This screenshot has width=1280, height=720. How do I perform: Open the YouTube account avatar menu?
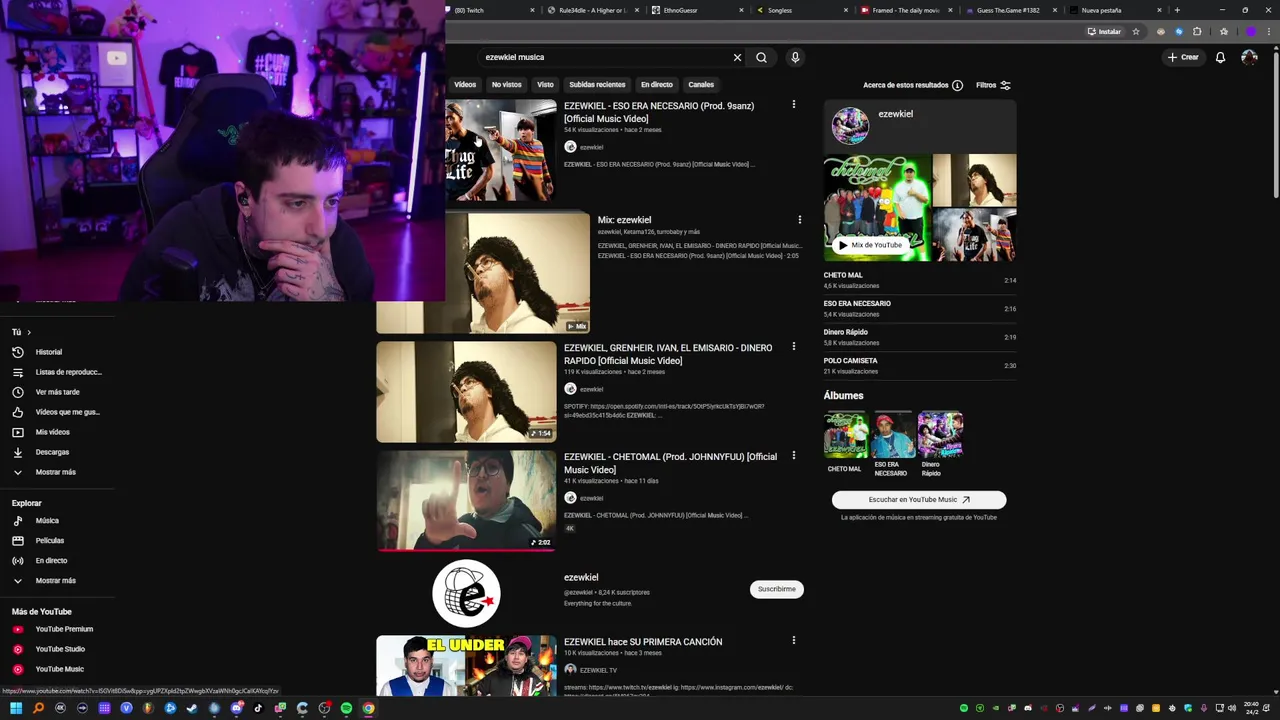(x=1249, y=57)
